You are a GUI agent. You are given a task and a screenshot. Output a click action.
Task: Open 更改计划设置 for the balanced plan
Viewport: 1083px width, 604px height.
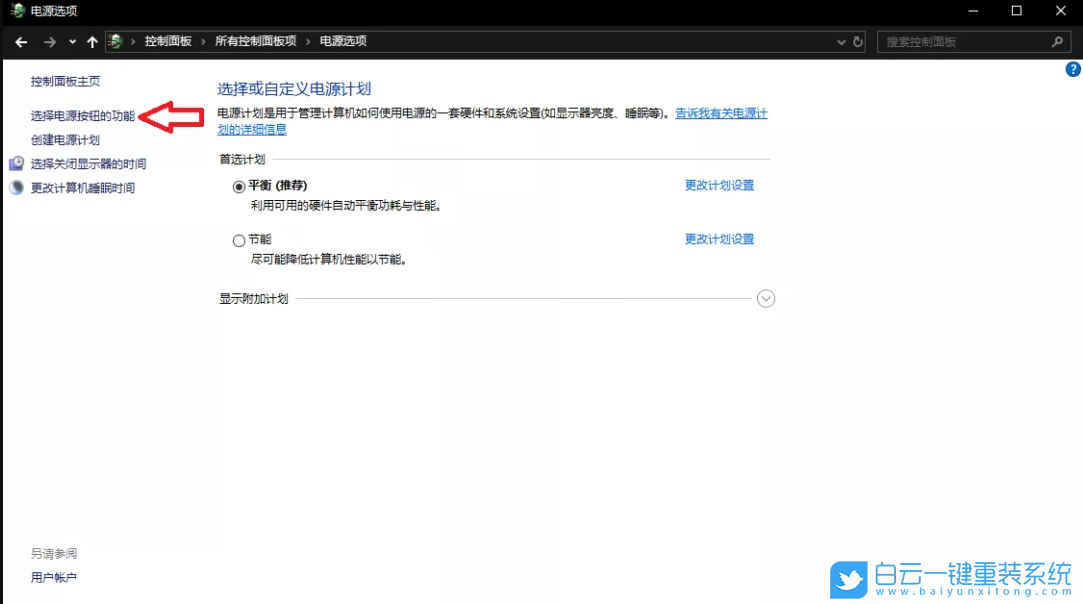coord(719,185)
